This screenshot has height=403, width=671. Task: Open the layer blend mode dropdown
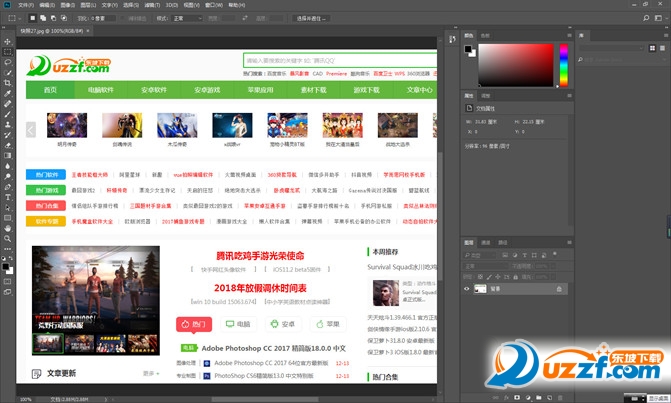(x=486, y=266)
